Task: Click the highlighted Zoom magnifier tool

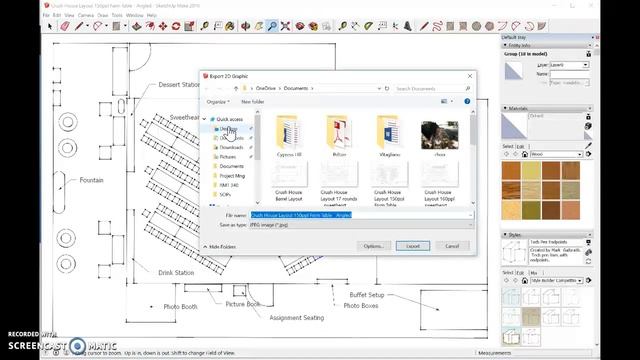Action: 272,27
